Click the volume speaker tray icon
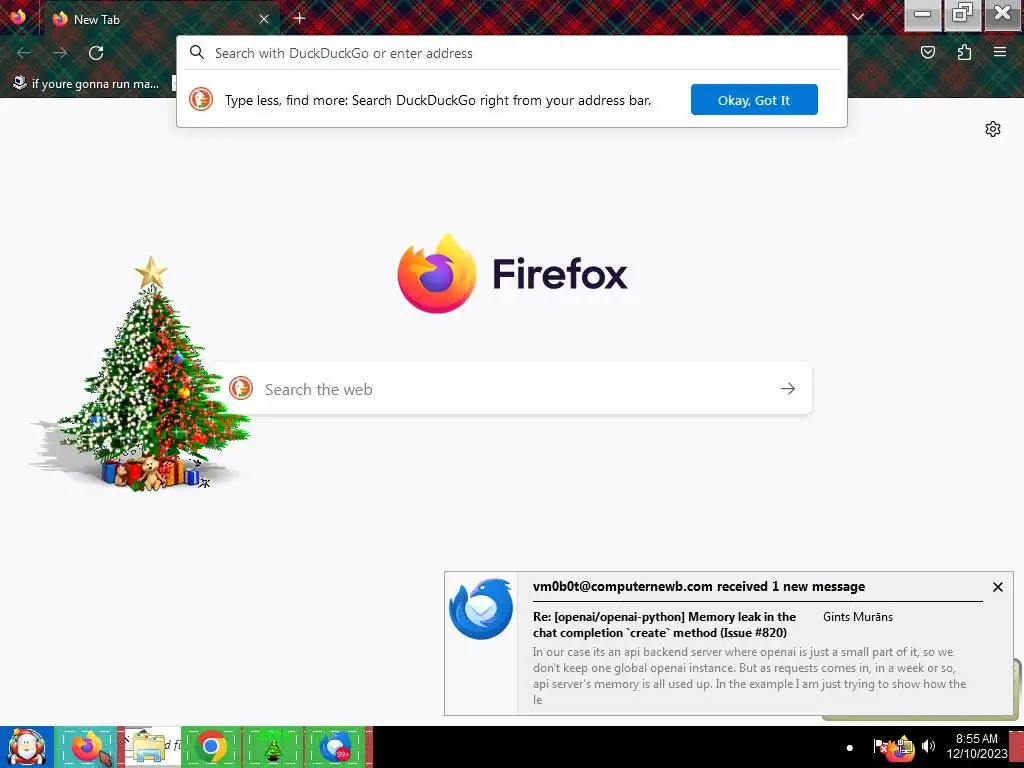The height and width of the screenshot is (768, 1024). coord(929,746)
